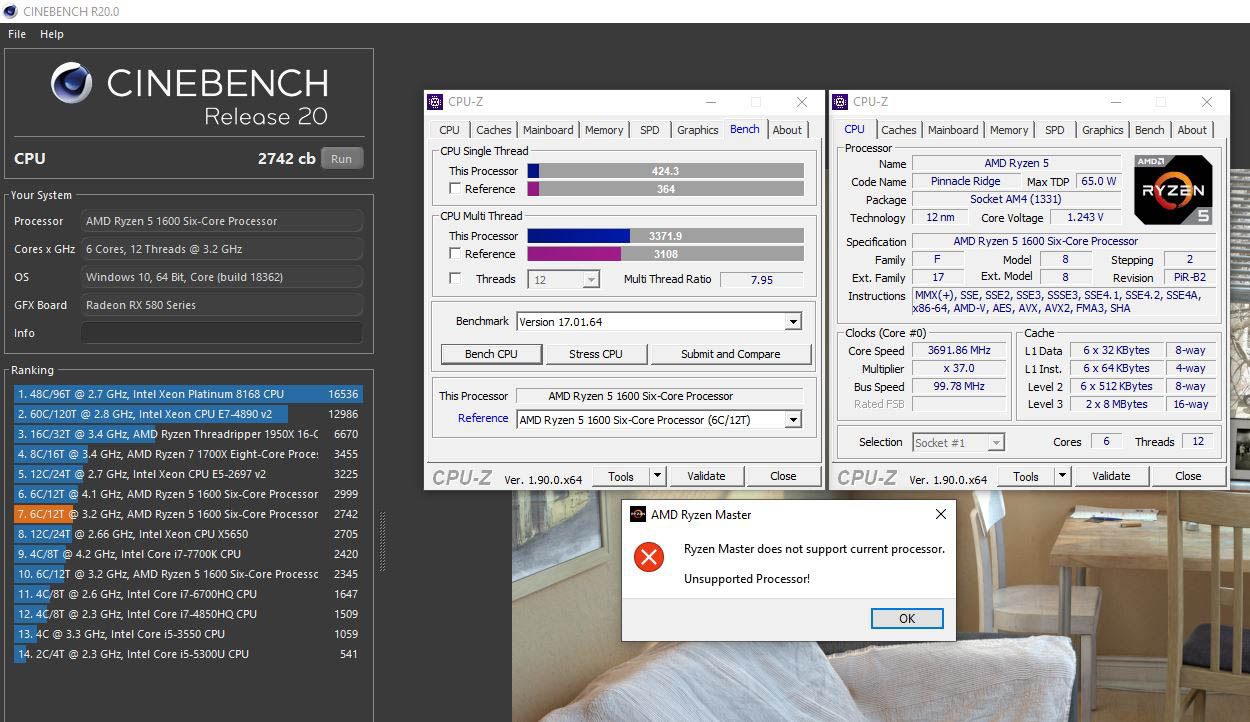Viewport: 1250px width, 722px height.
Task: Click the AMD Ryzen 5 logo badge
Action: pyautogui.click(x=1173, y=190)
